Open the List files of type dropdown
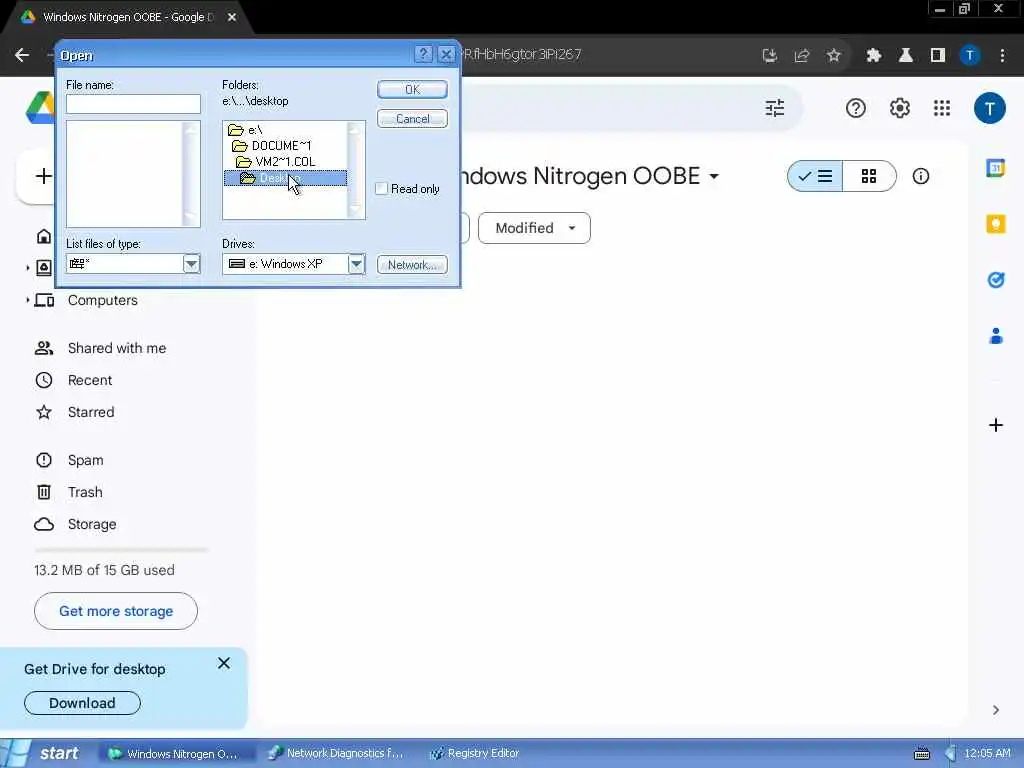The height and width of the screenshot is (768, 1024). pyautogui.click(x=191, y=264)
